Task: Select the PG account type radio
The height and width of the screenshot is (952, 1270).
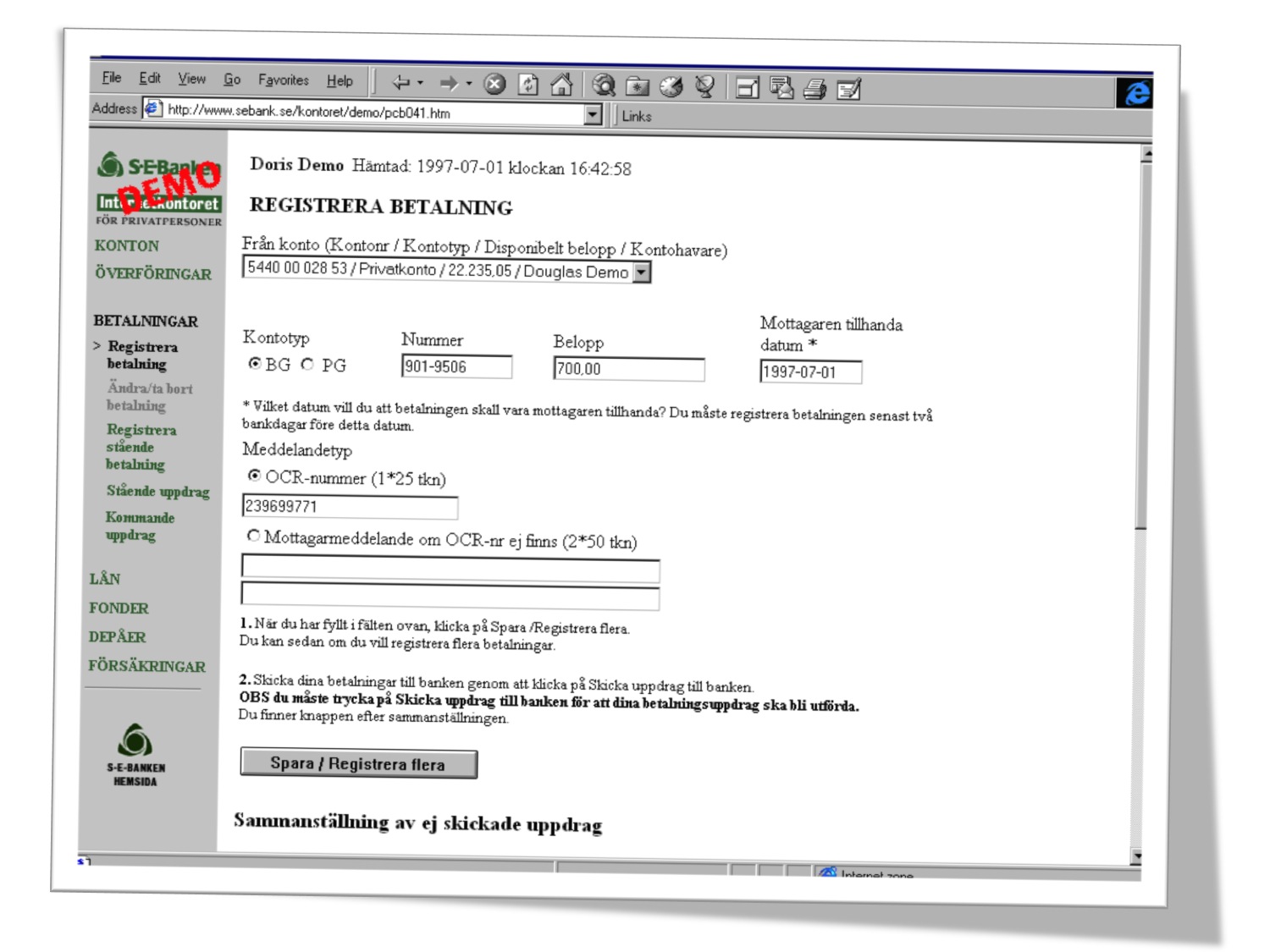Action: coord(307,364)
